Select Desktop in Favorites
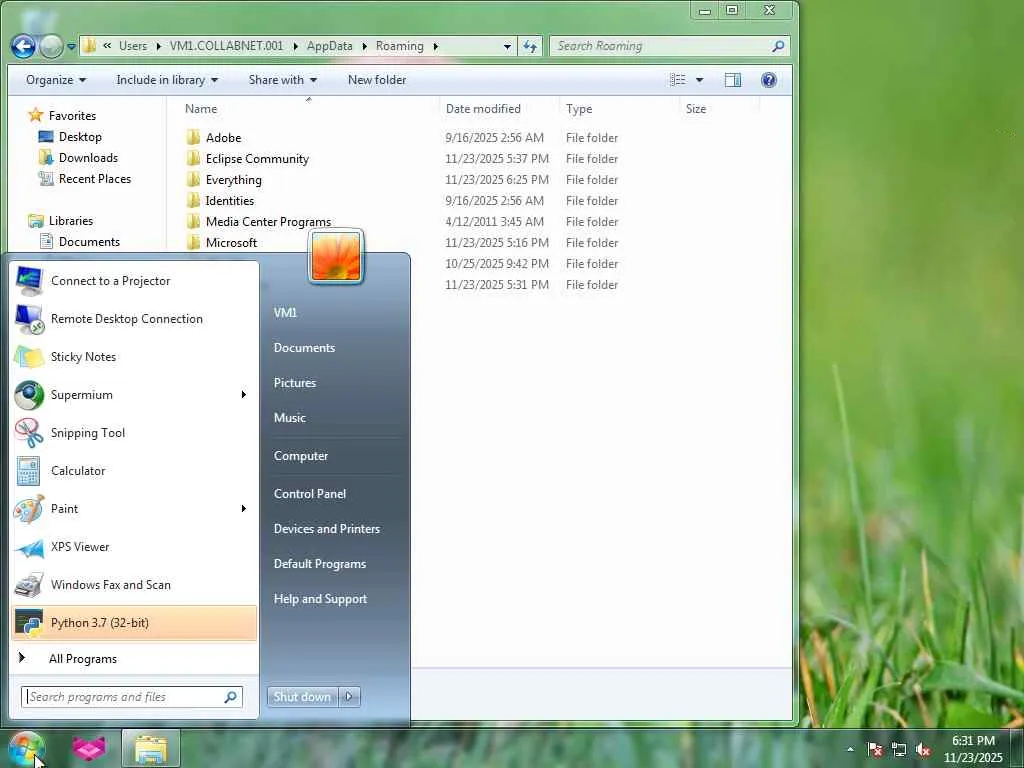Screen dimensions: 1024x768 pyautogui.click(x=80, y=137)
